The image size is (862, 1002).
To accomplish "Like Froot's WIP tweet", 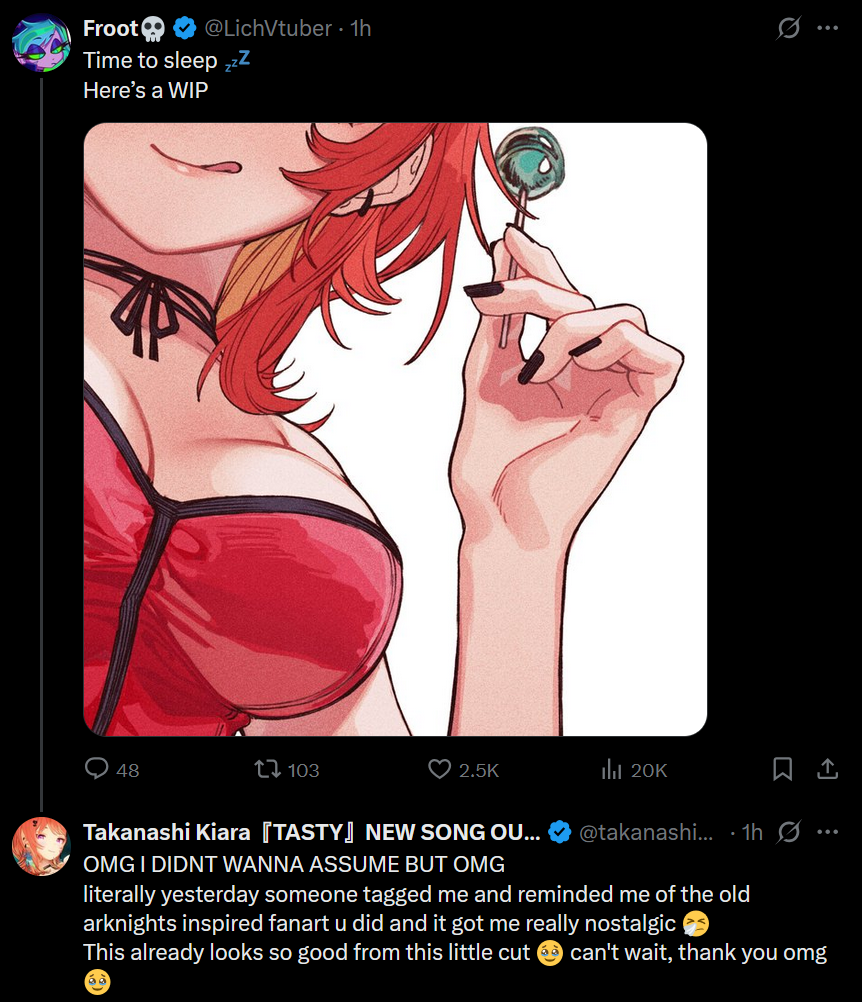I will click(x=463, y=769).
